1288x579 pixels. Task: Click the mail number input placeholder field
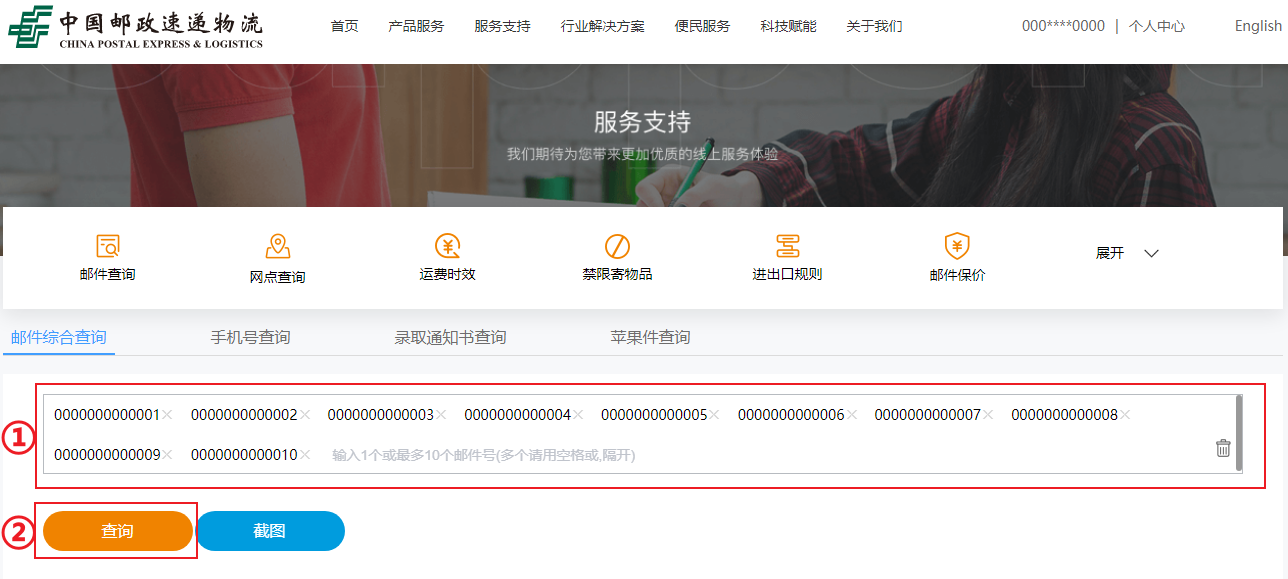[483, 455]
